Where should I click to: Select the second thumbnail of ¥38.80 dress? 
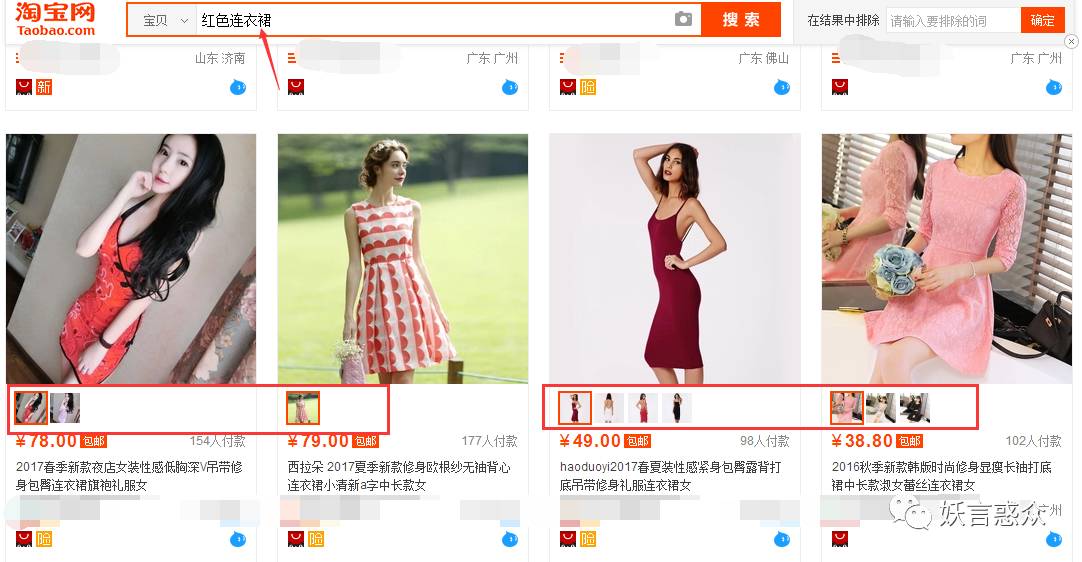(880, 408)
